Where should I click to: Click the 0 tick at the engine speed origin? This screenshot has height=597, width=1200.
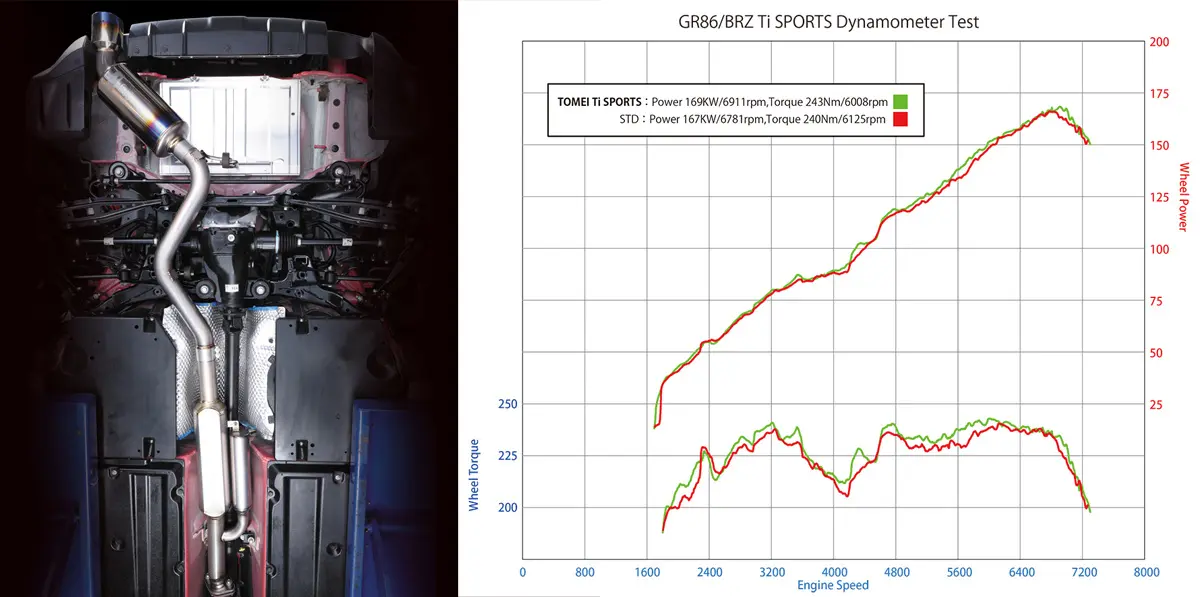click(523, 574)
